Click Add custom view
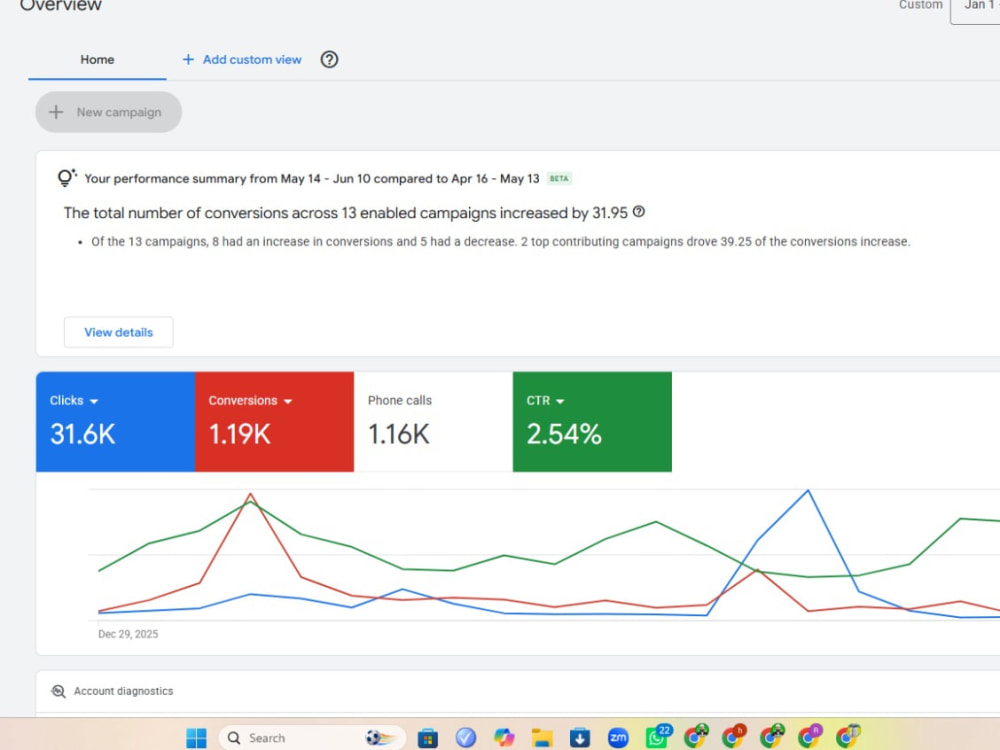1000x750 pixels. pyautogui.click(x=242, y=59)
